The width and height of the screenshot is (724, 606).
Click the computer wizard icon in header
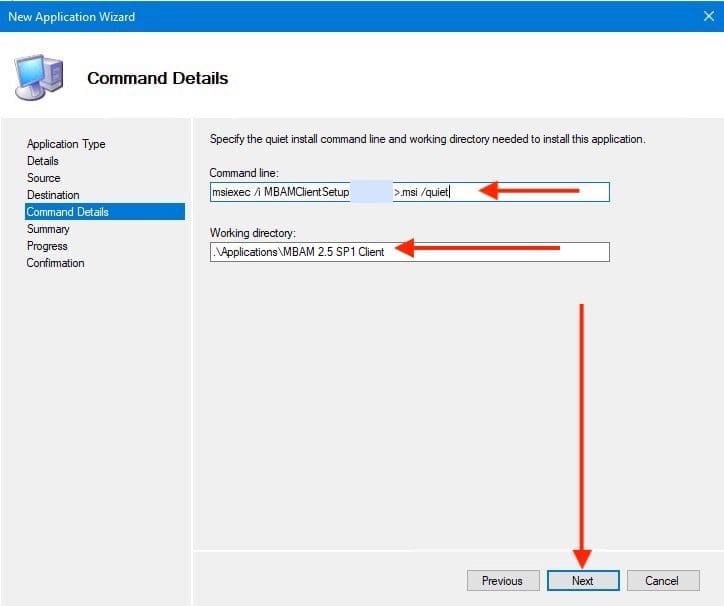pos(40,77)
